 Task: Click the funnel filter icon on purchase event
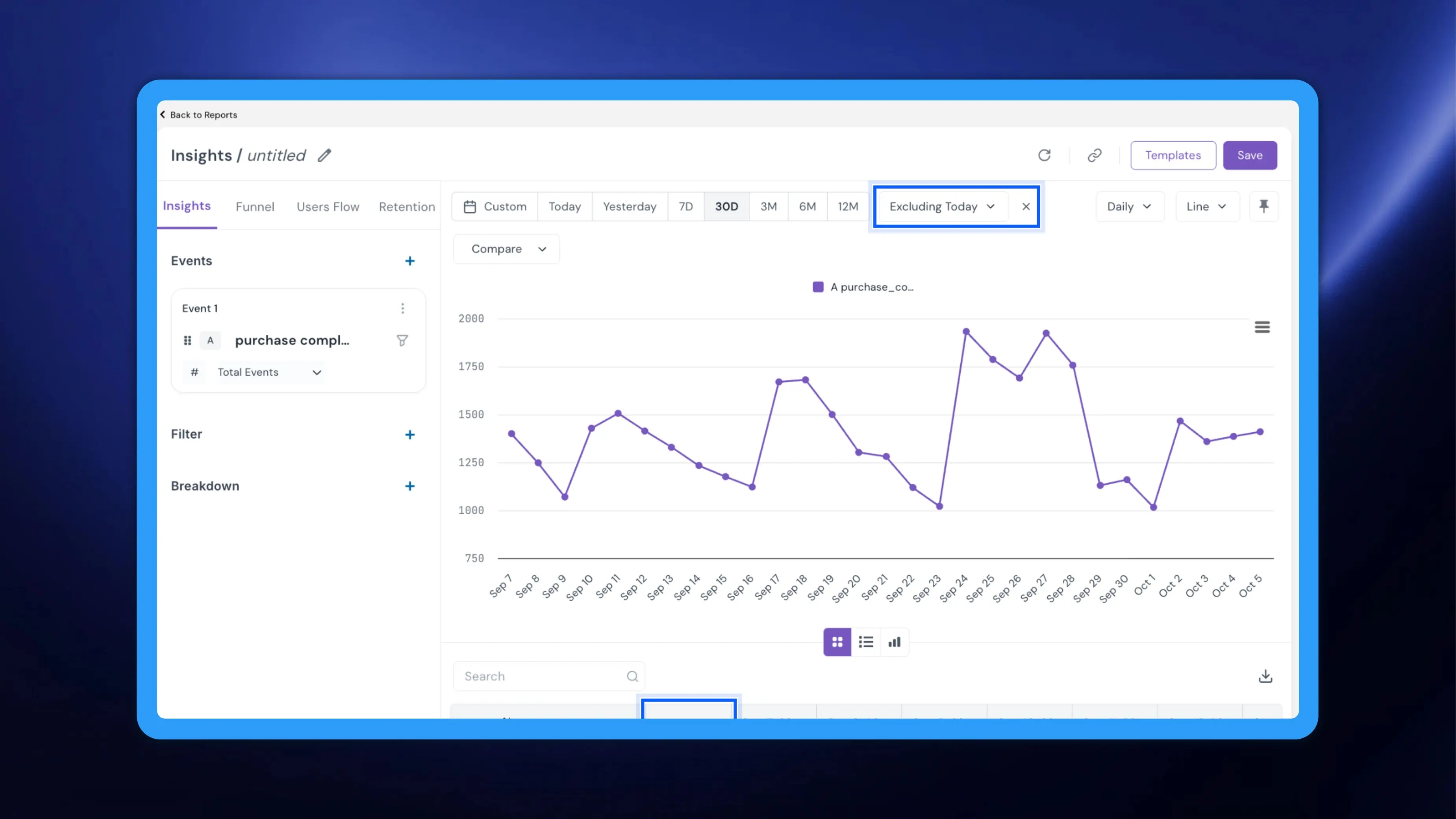402,340
